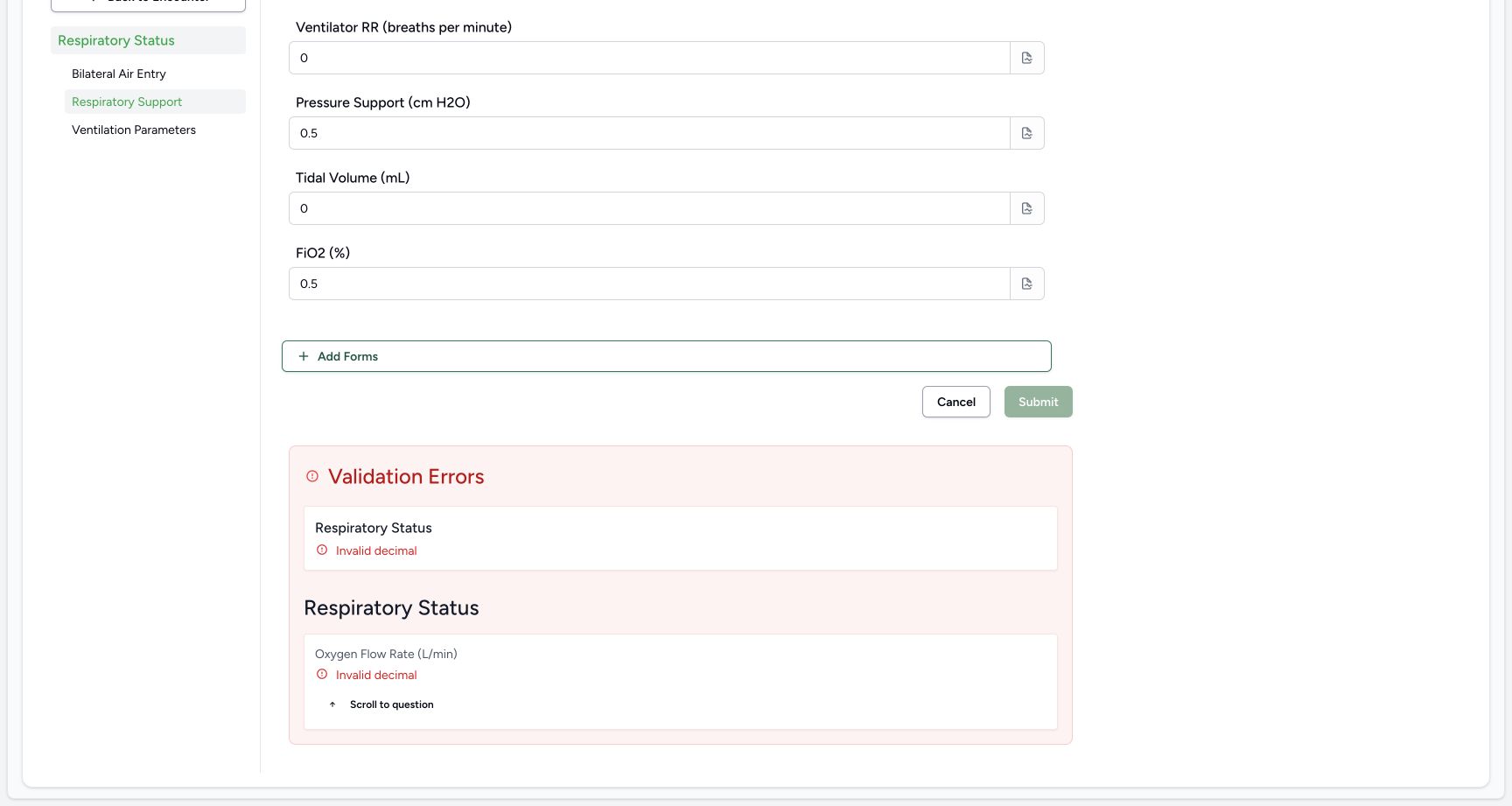Open note icon for Pressure Support field
Image resolution: width=1512 pixels, height=806 pixels.
[x=1027, y=133]
